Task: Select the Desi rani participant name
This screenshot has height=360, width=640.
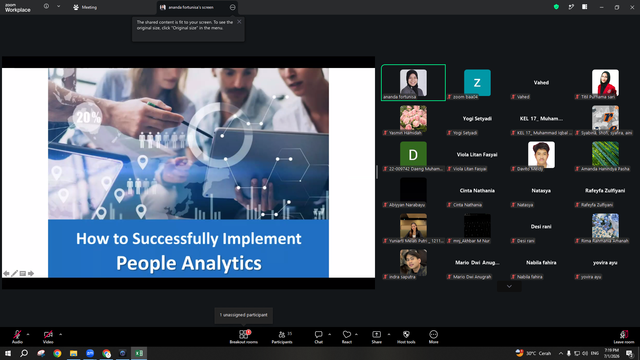Action: coord(541,227)
